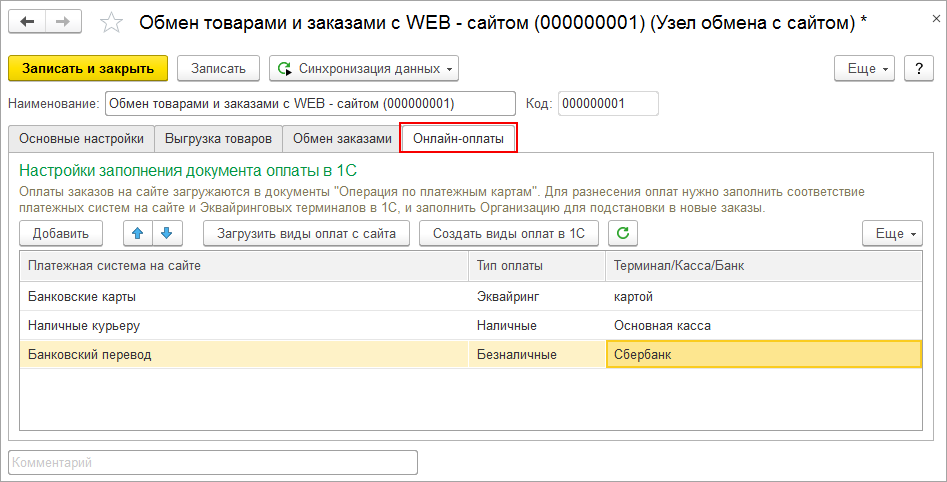Click Создать виды оплат в 1С
The width and height of the screenshot is (947, 482).
pyautogui.click(x=509, y=233)
